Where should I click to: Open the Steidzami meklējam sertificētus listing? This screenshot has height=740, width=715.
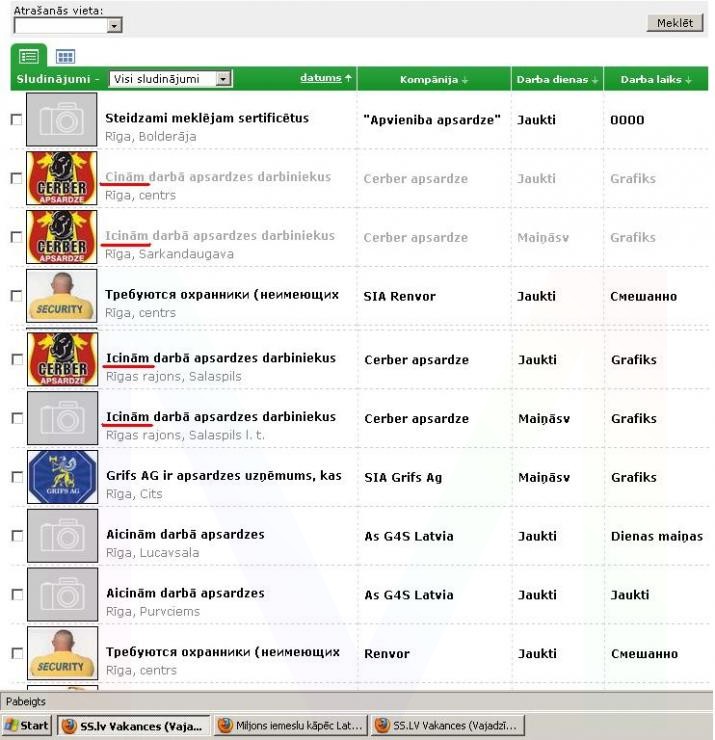tap(207, 118)
